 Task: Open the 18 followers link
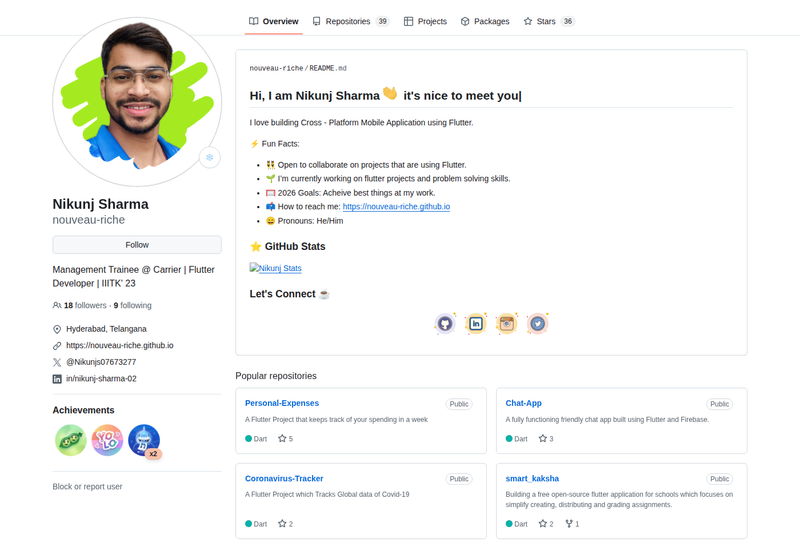pos(85,305)
